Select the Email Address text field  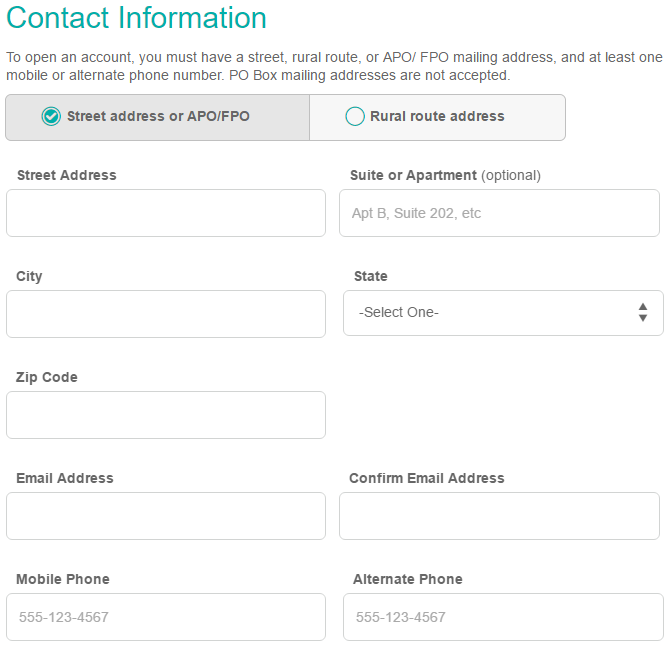[x=166, y=516]
